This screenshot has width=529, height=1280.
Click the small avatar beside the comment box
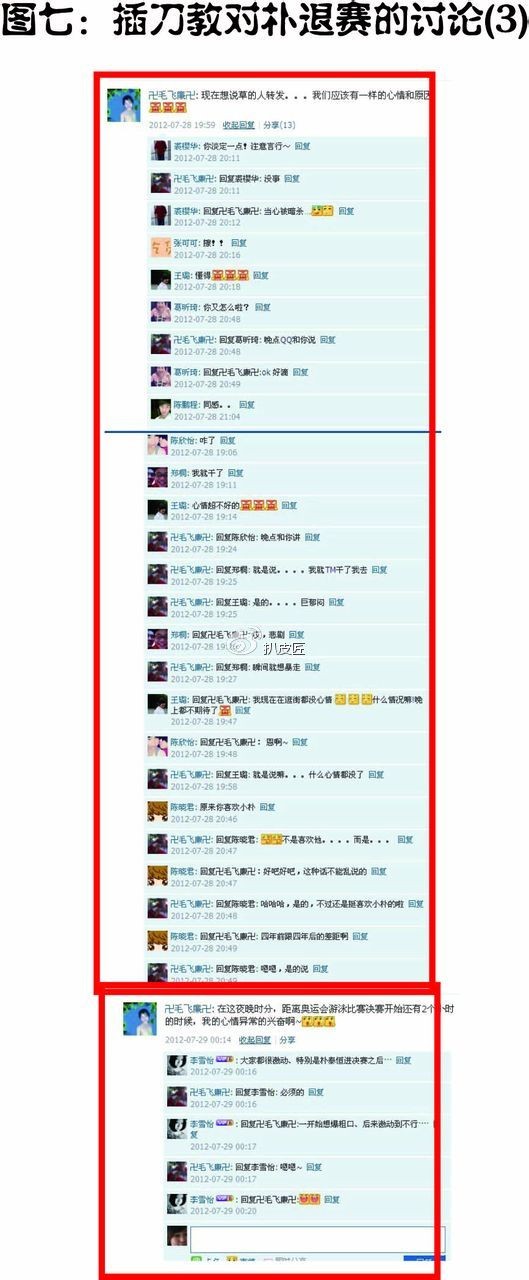(x=177, y=1236)
